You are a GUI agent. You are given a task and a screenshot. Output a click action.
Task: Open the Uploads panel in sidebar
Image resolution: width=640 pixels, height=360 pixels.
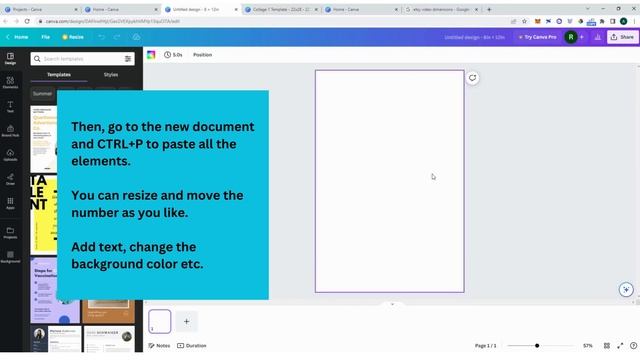(x=10, y=155)
